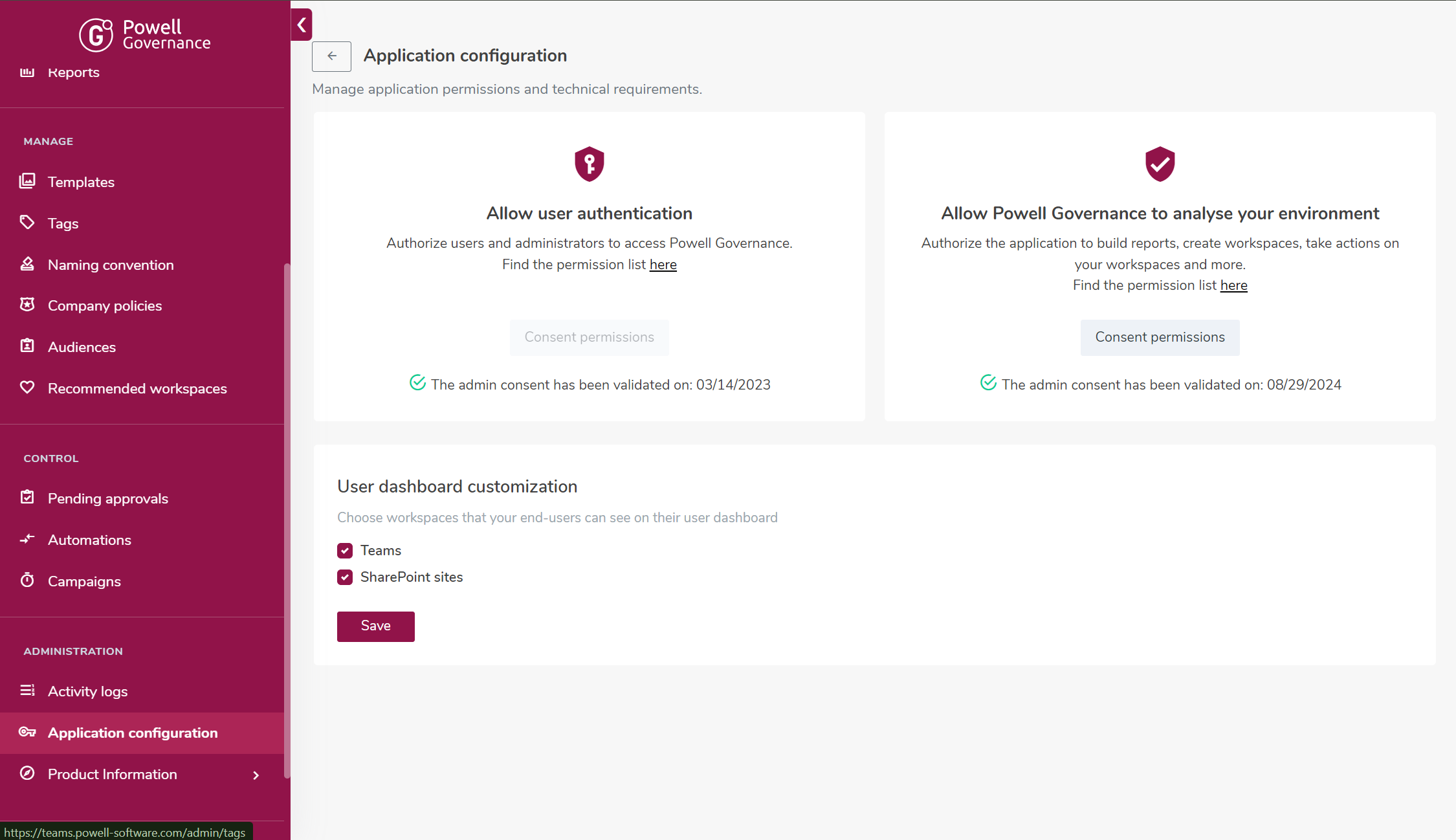Viewport: 1456px width, 840px height.
Task: Click the sidebar vertical scrollbar
Action: (287, 520)
